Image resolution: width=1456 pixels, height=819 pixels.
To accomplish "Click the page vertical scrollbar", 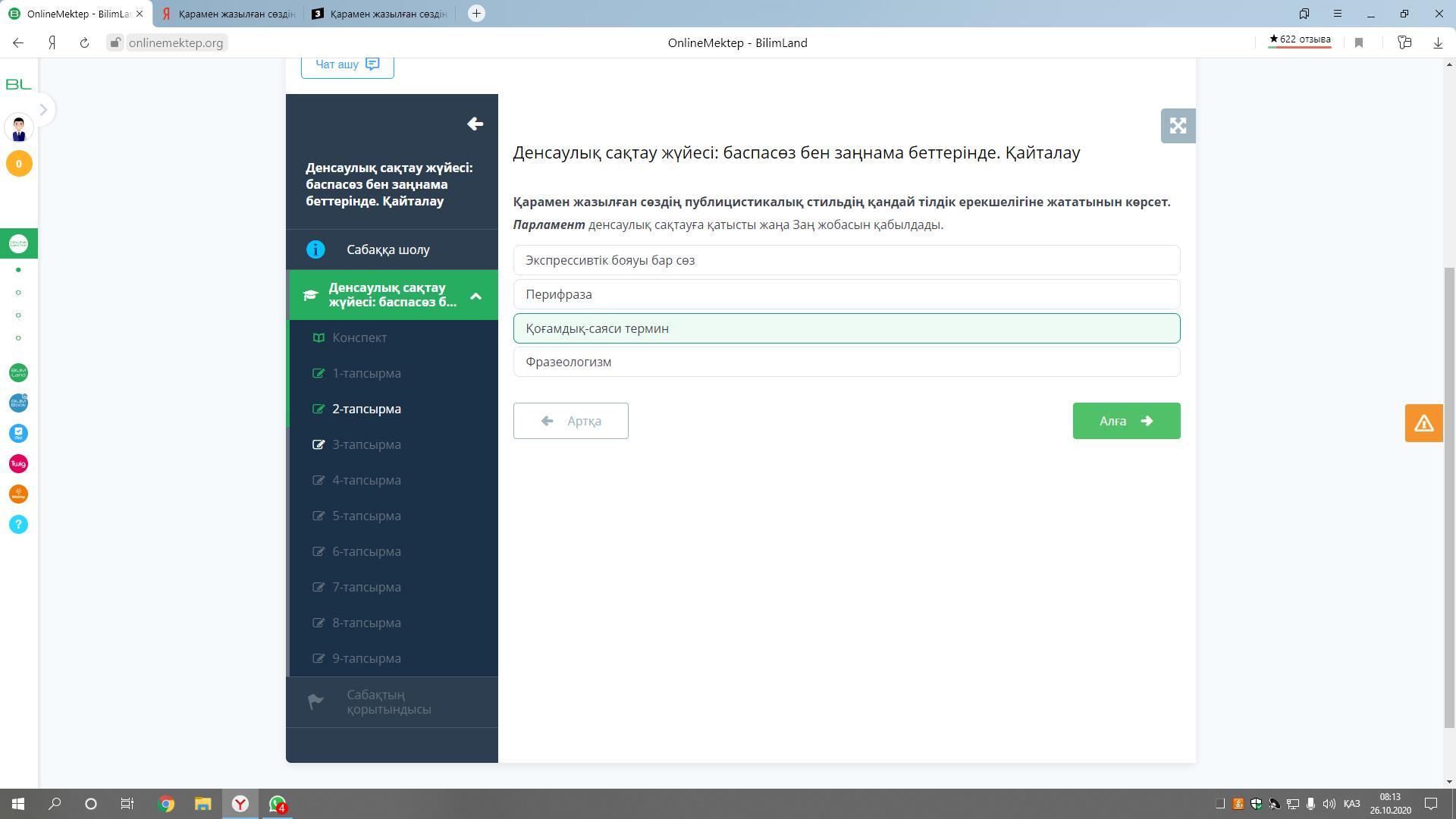I will [1448, 497].
